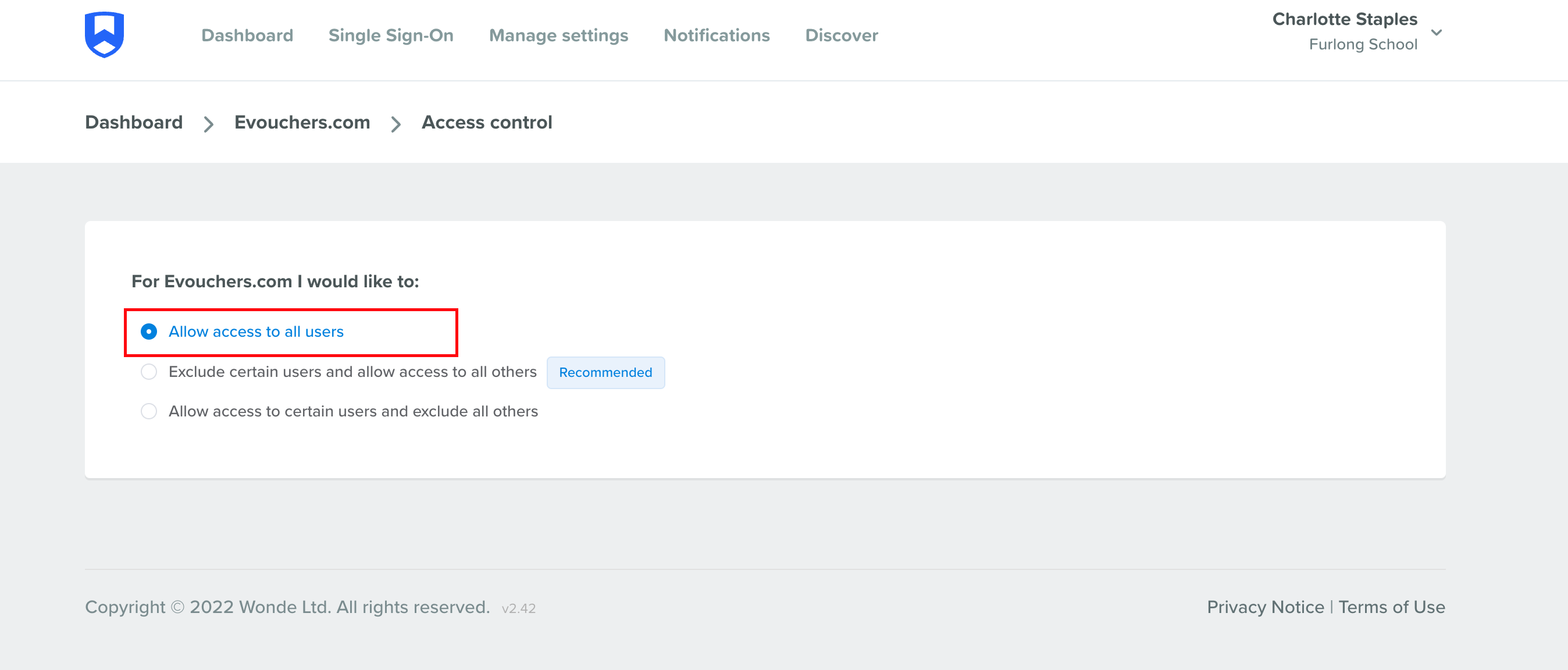This screenshot has width=1568, height=670.
Task: Click the Access control breadcrumb label
Action: (486, 122)
